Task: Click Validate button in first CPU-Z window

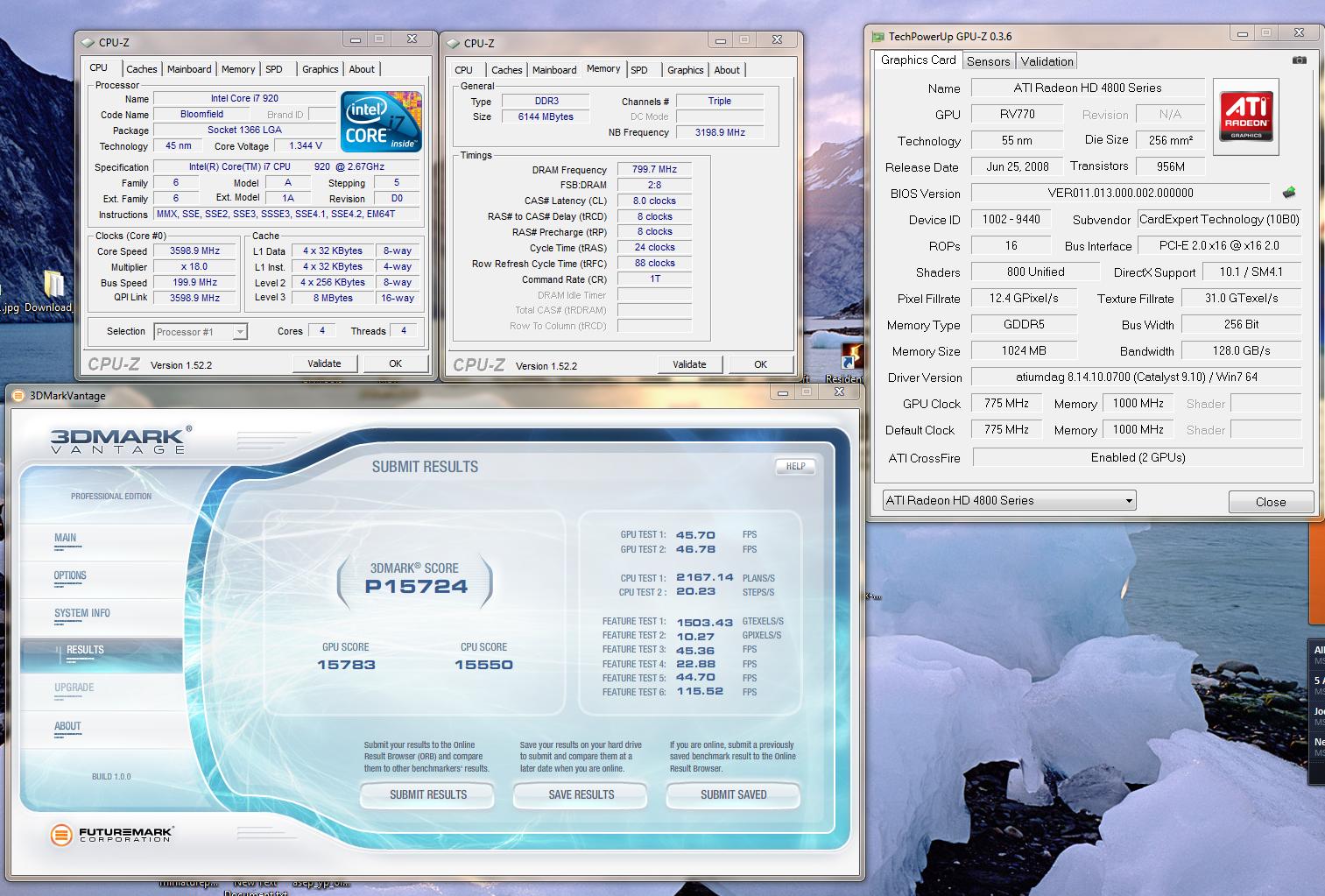Action: tap(324, 363)
